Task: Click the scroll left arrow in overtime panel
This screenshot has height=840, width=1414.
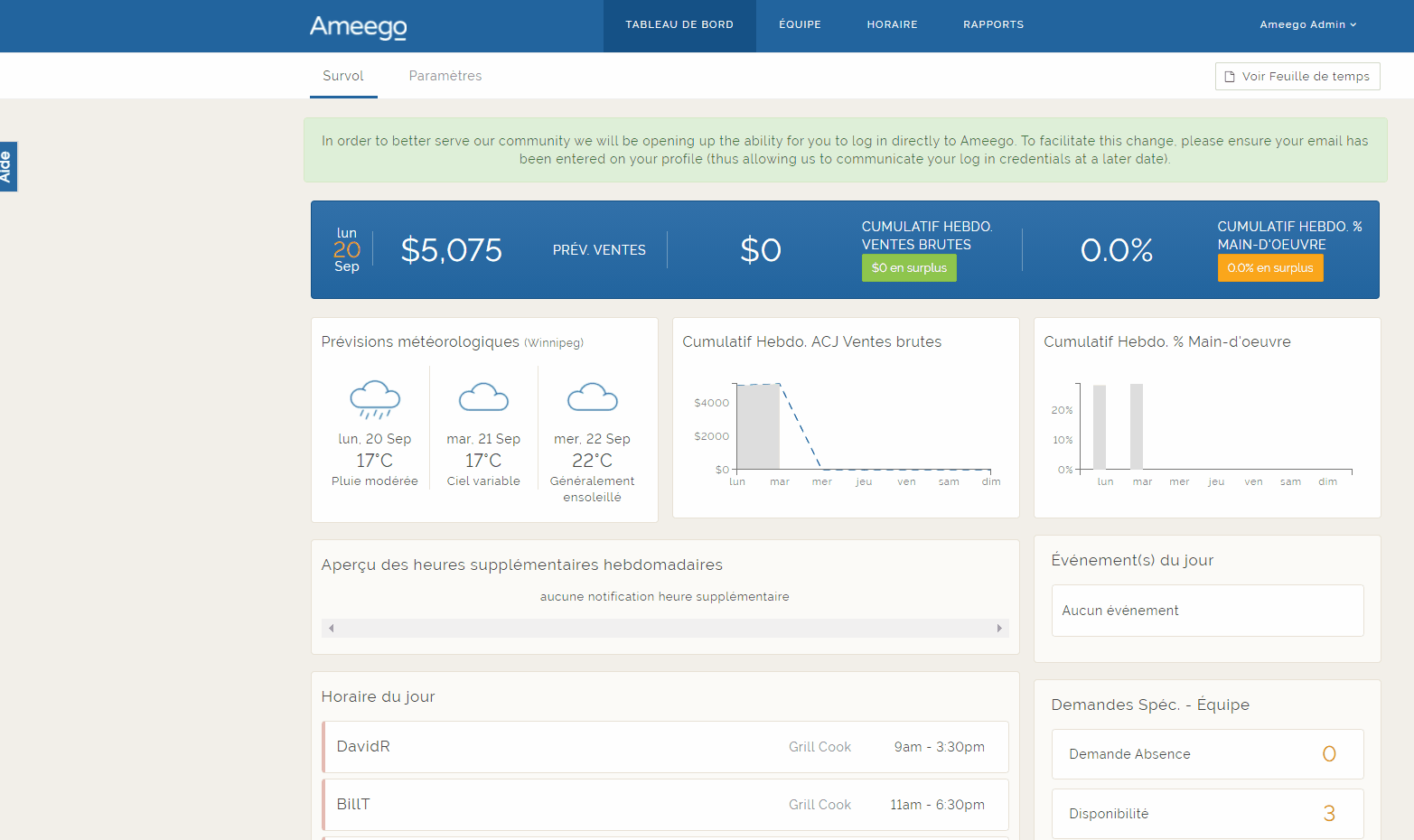Action: tap(332, 629)
